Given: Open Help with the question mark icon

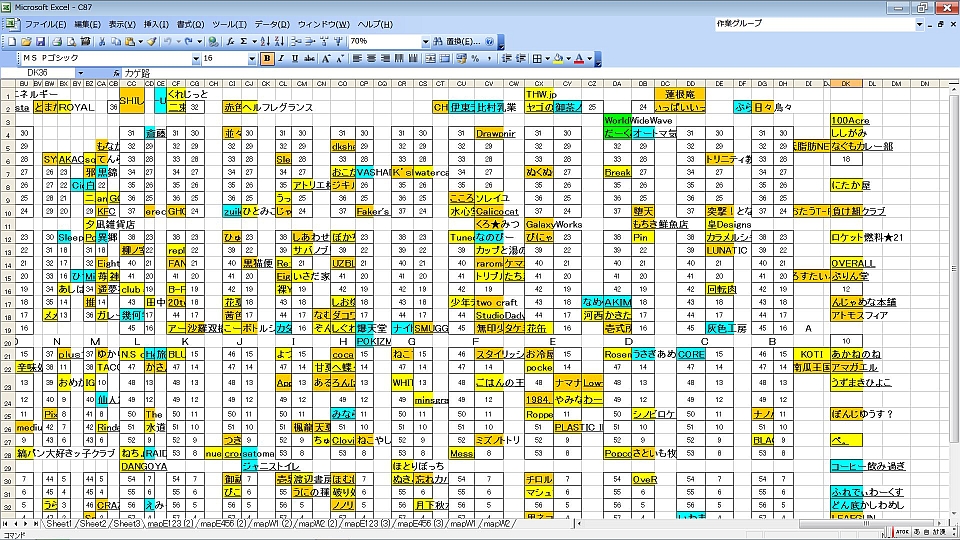Looking at the screenshot, I should pos(489,42).
